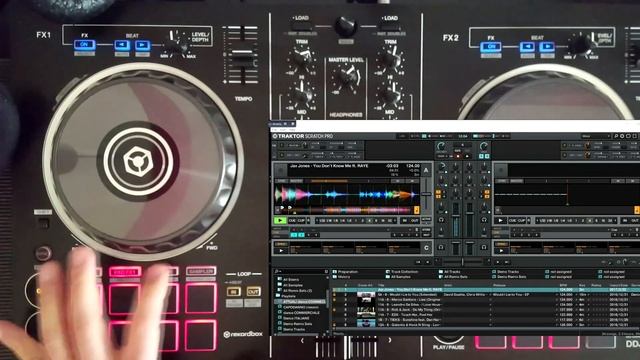Toggle ACTIVE loop button on deck A
Viewport: 640px width, 360px height.
(426, 220)
